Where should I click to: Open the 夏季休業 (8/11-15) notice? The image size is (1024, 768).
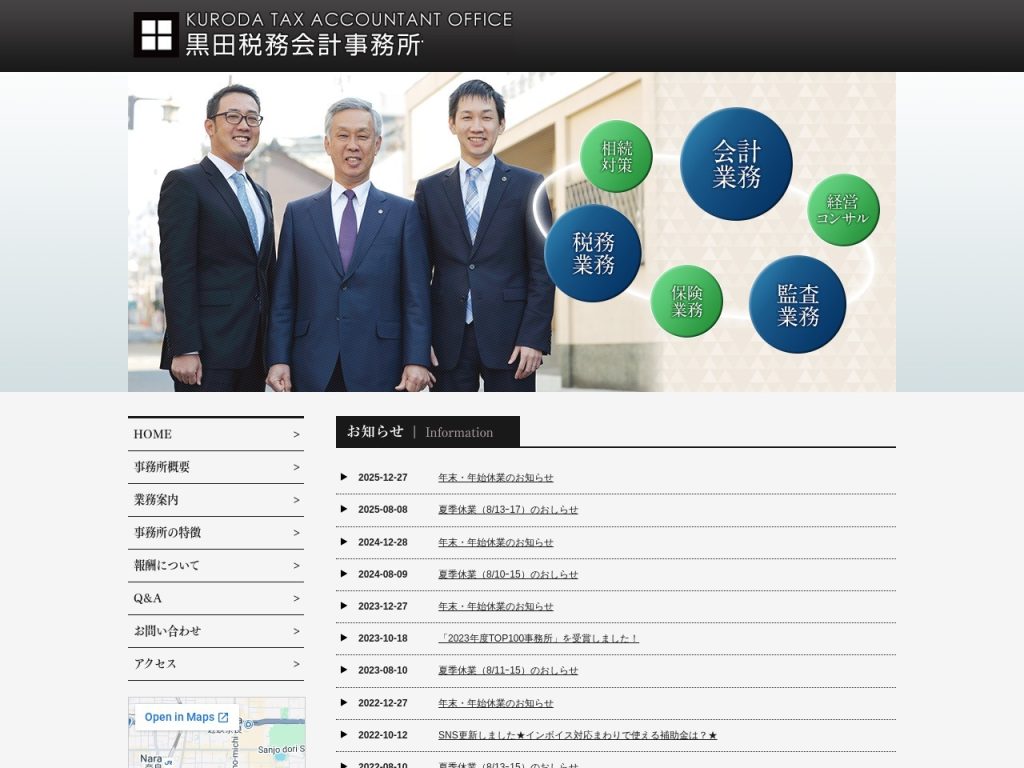pyautogui.click(x=508, y=671)
